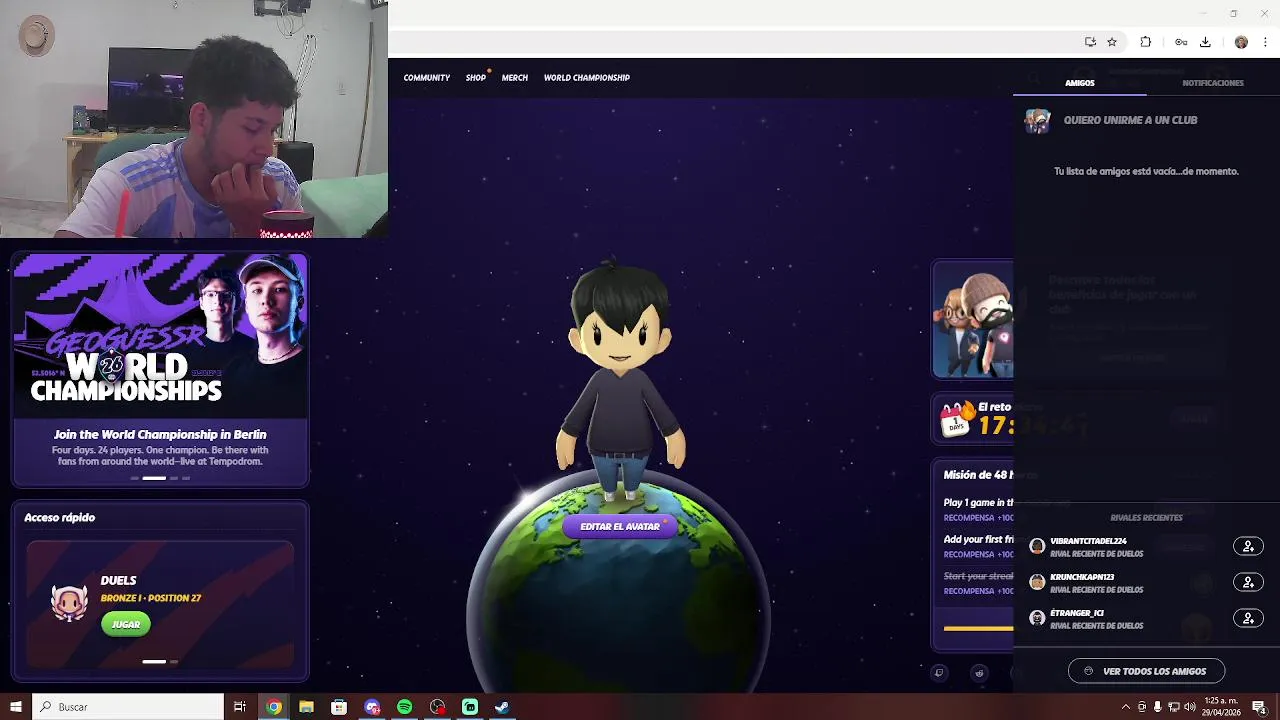Image resolution: width=1280 pixels, height=720 pixels.
Task: Click the green Jugar button for Duels
Action: pos(126,624)
